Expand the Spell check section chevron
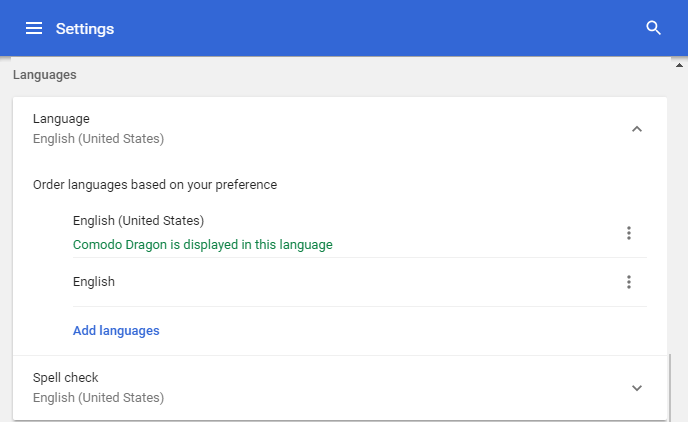 click(637, 388)
